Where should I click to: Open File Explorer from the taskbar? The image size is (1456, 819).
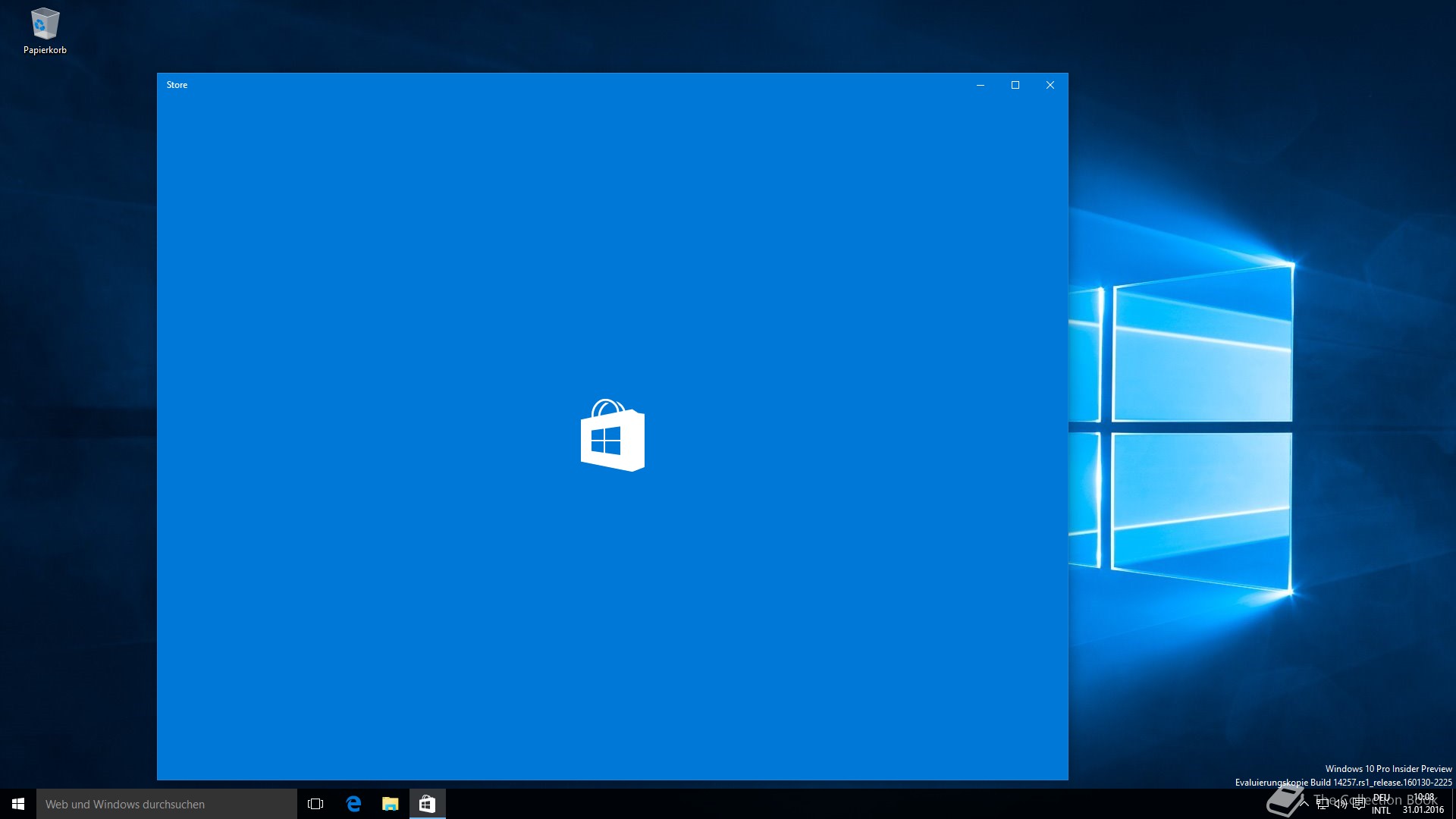[x=391, y=804]
